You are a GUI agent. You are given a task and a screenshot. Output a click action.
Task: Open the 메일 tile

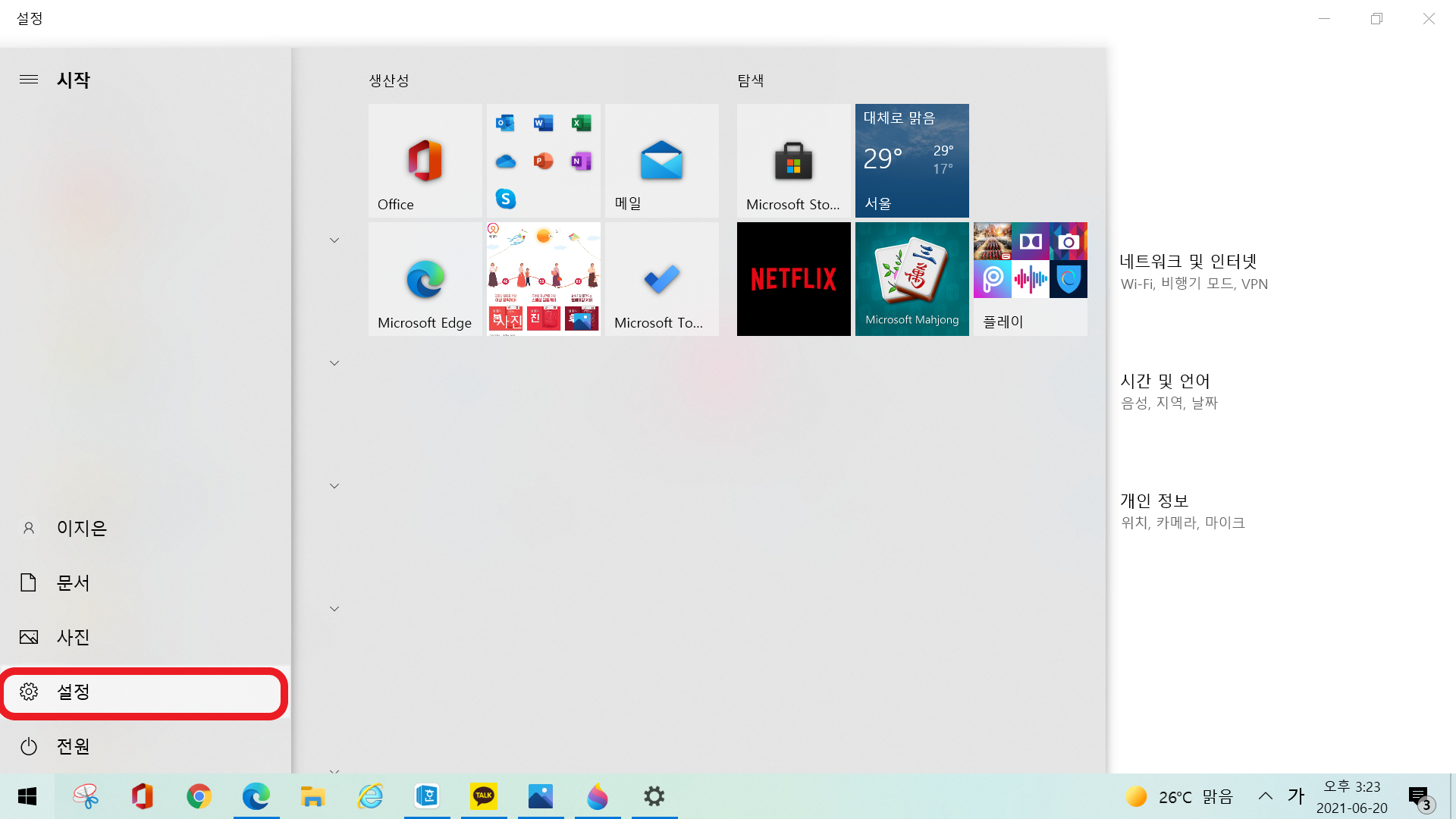tap(662, 161)
